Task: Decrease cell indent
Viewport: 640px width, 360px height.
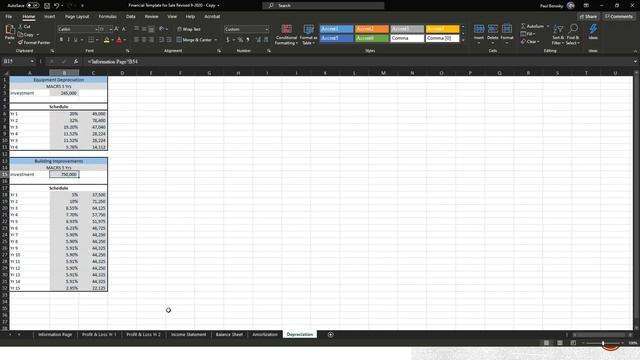Action: point(162,40)
